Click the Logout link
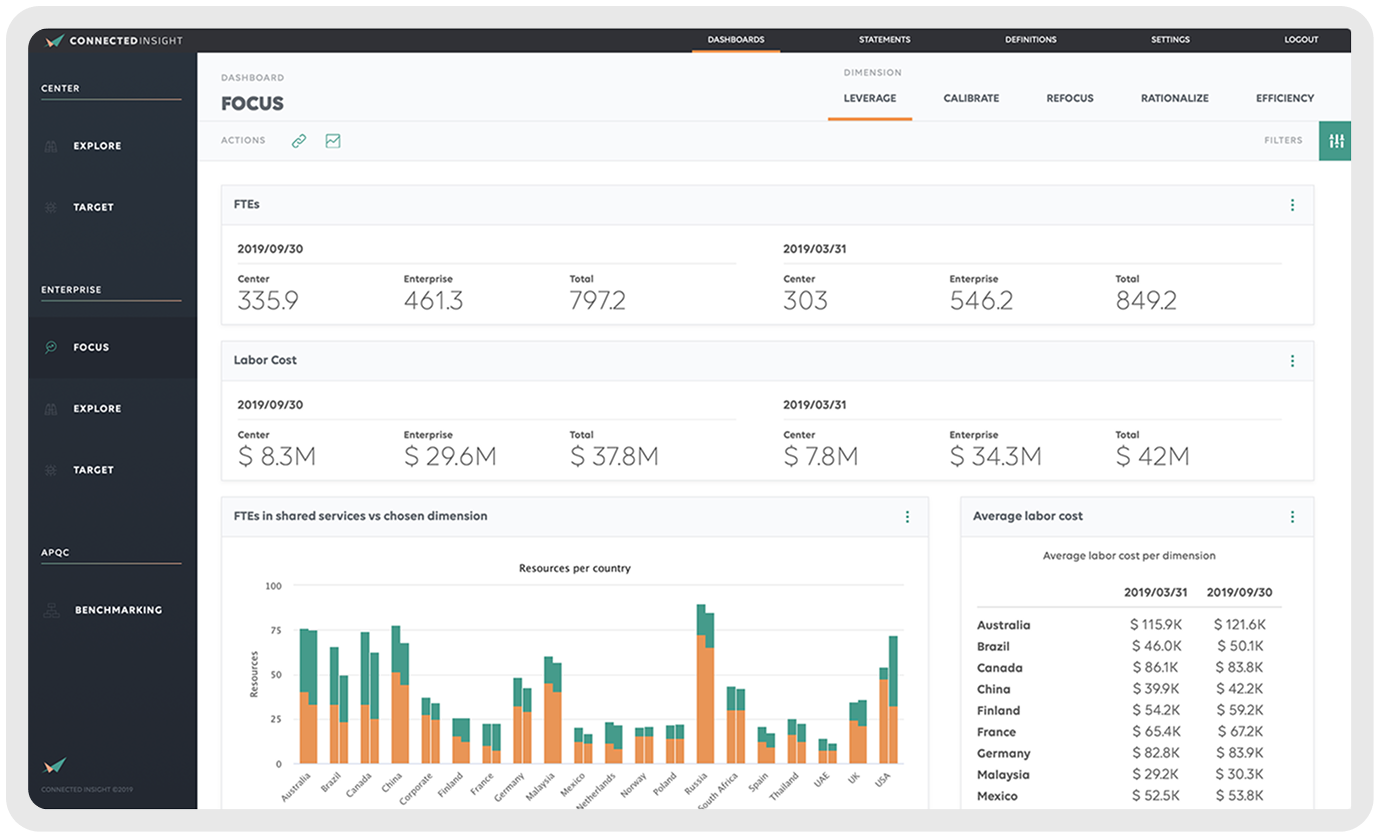 [1301, 40]
